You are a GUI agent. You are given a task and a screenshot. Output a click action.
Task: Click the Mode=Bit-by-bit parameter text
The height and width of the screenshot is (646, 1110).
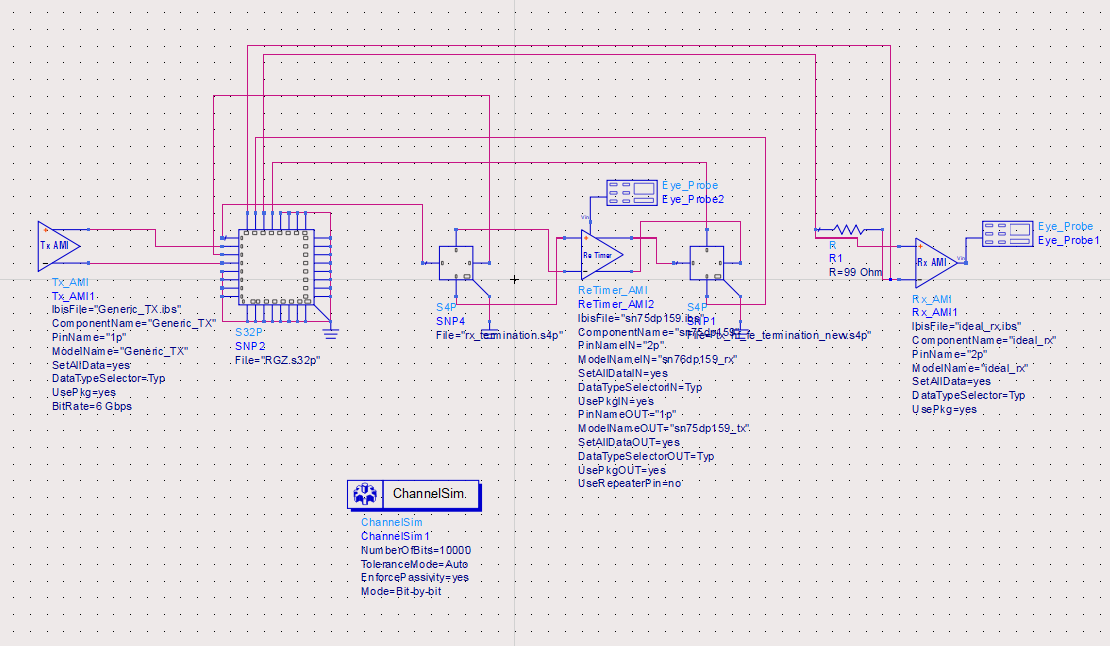(x=400, y=589)
